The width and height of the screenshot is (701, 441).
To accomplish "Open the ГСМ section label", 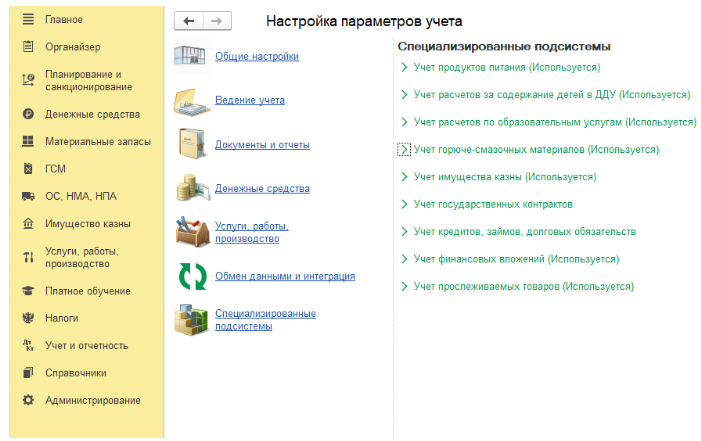I will 55,169.
